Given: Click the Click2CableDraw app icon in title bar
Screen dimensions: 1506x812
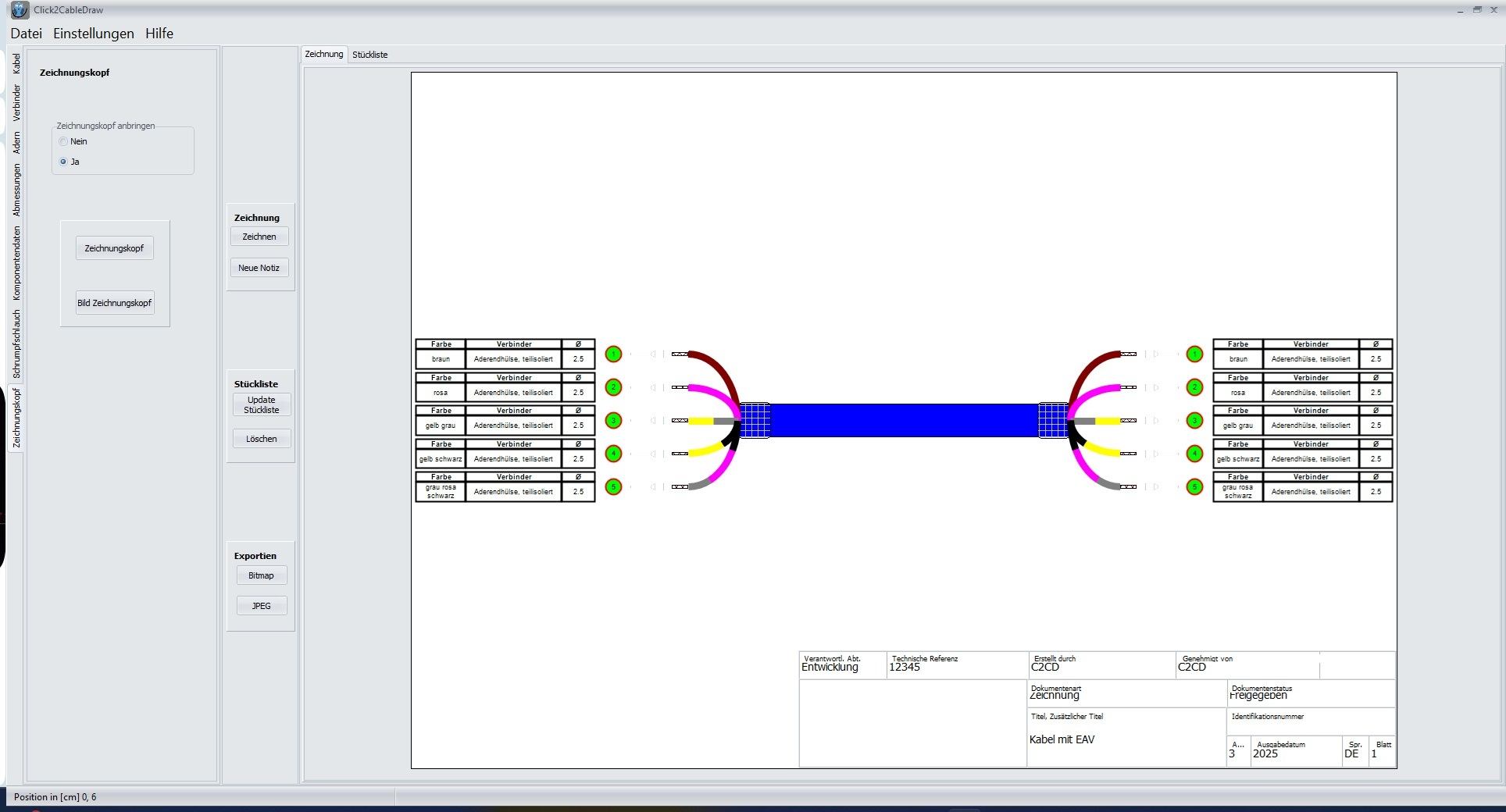Looking at the screenshot, I should (x=20, y=10).
